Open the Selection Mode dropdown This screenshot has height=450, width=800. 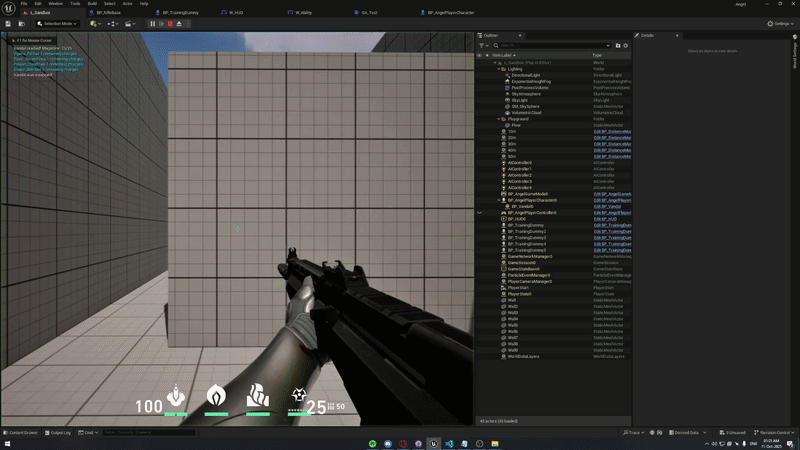58,23
